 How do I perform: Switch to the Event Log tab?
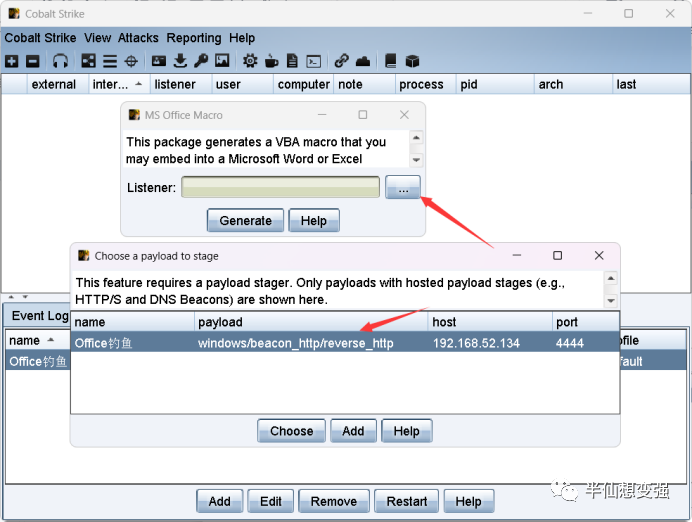tap(40, 315)
